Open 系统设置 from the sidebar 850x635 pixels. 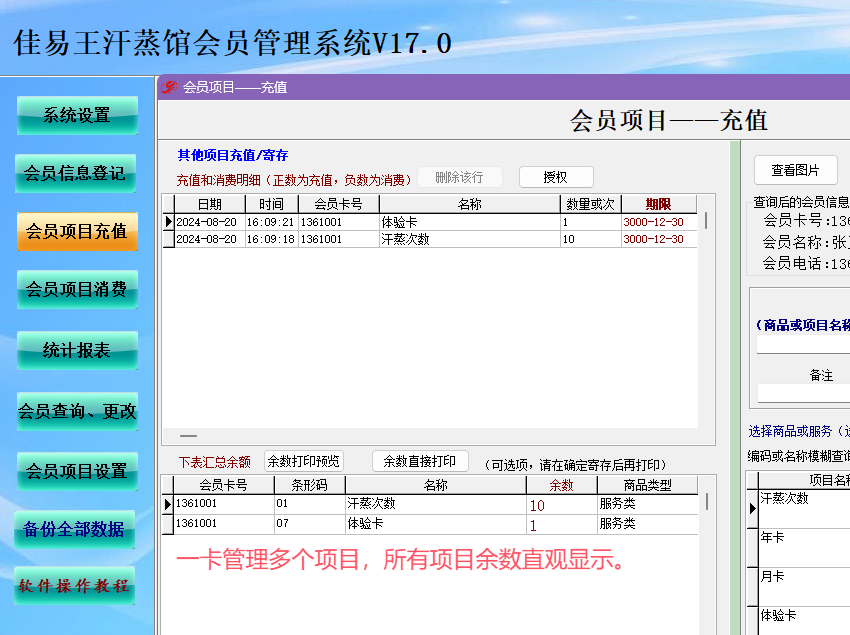pos(77,116)
